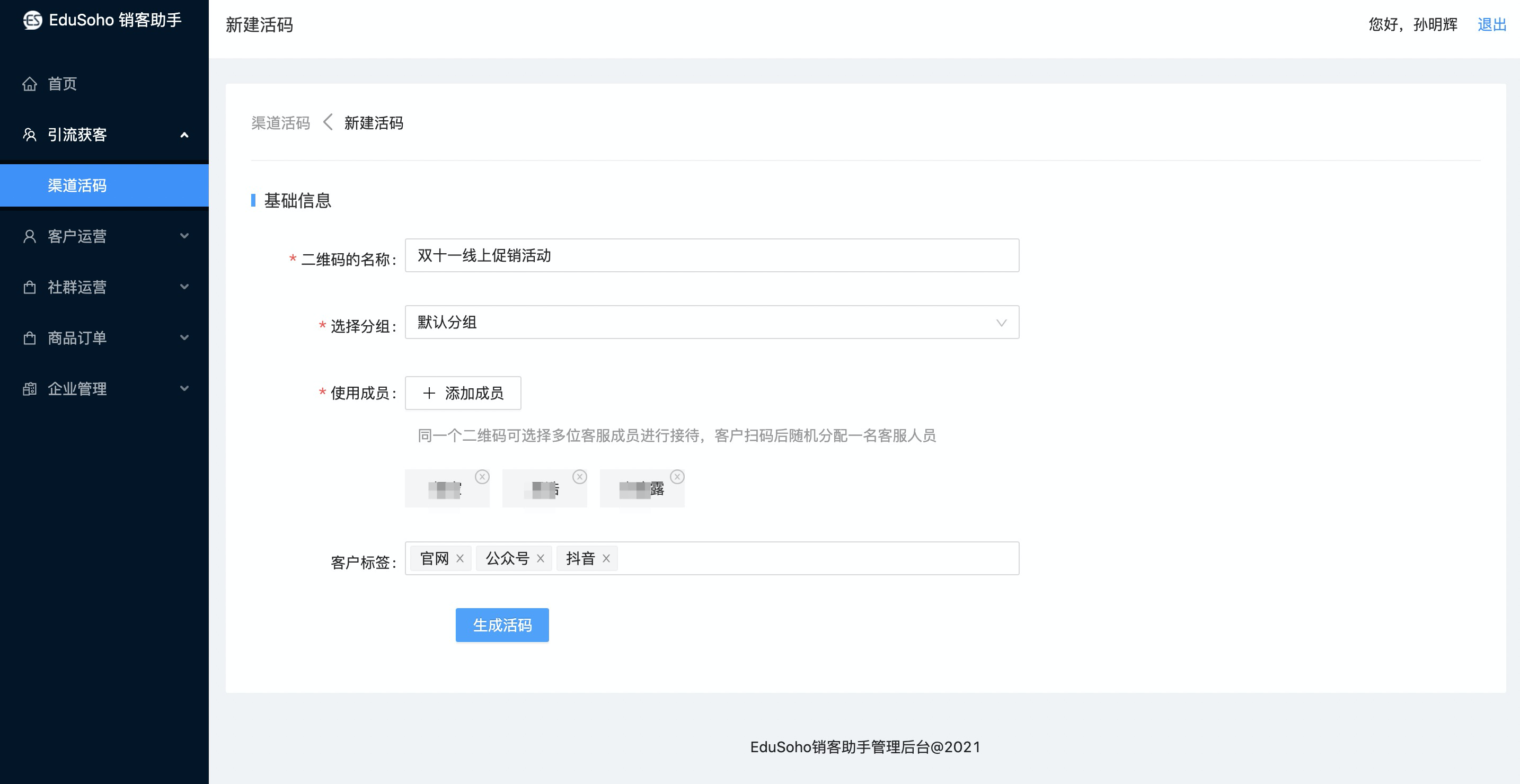Click the 社群运营 bag icon

[30, 287]
